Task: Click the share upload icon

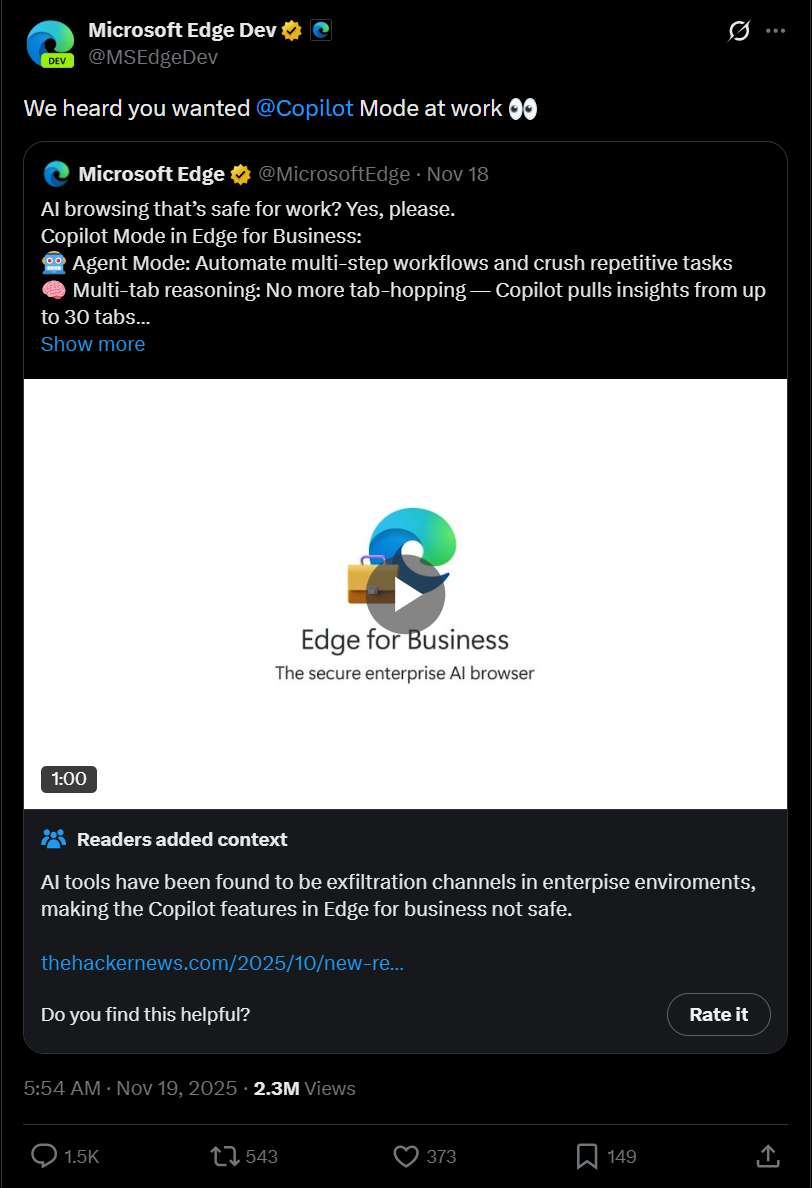Action: 768,1155
